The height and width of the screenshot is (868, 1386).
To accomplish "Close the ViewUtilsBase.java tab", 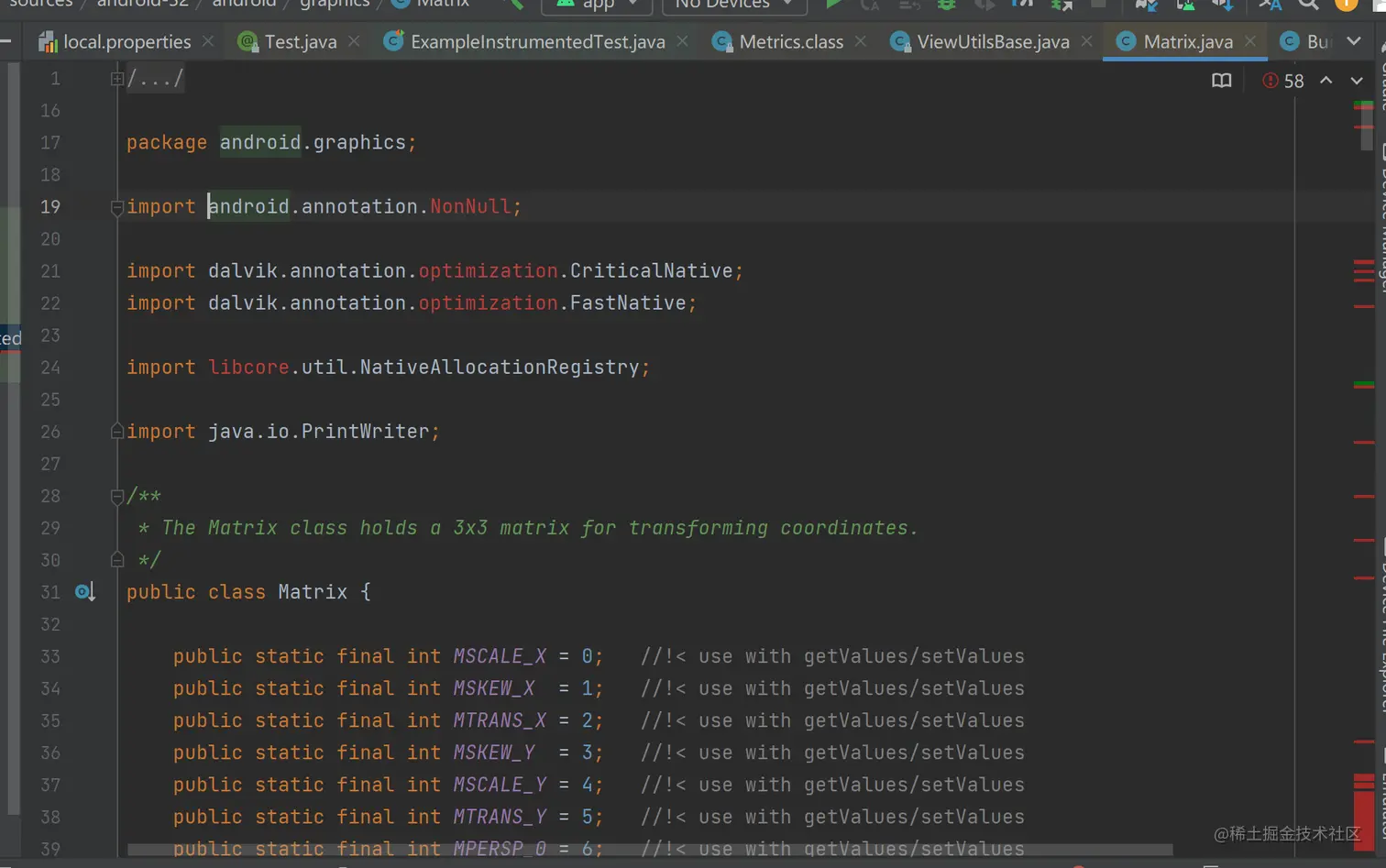I will [1086, 42].
